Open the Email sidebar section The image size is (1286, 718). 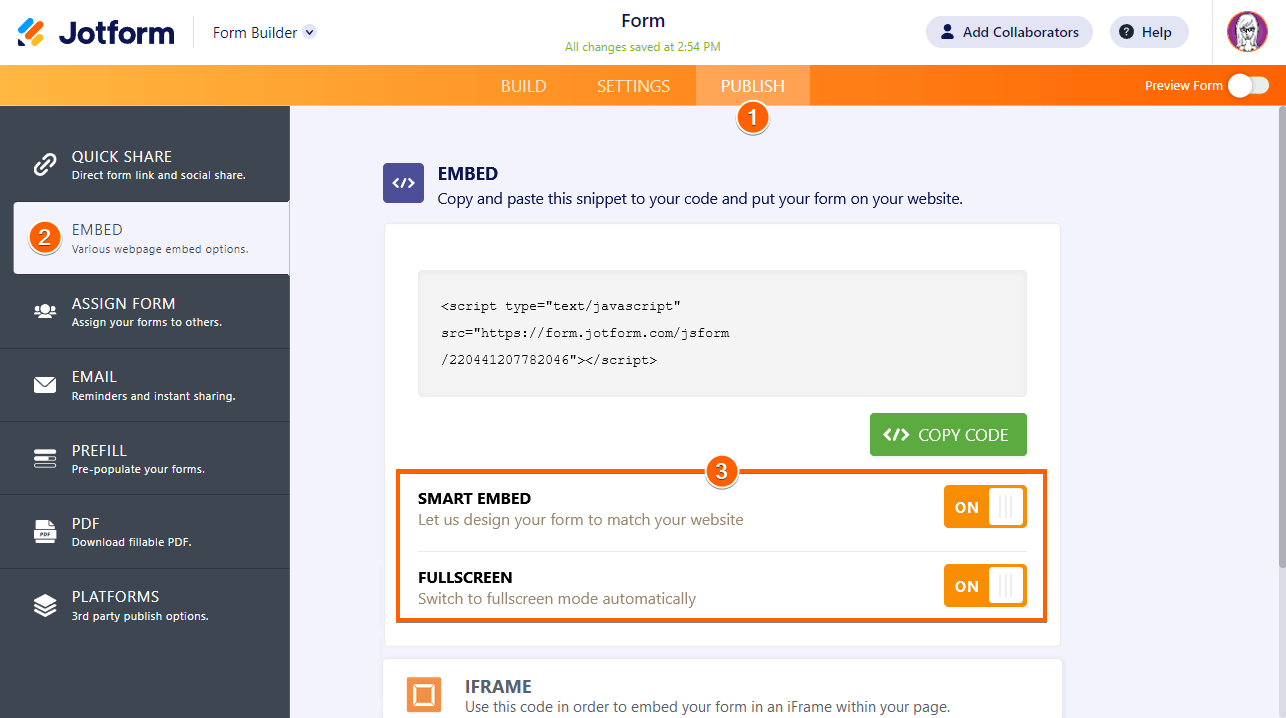pos(145,385)
